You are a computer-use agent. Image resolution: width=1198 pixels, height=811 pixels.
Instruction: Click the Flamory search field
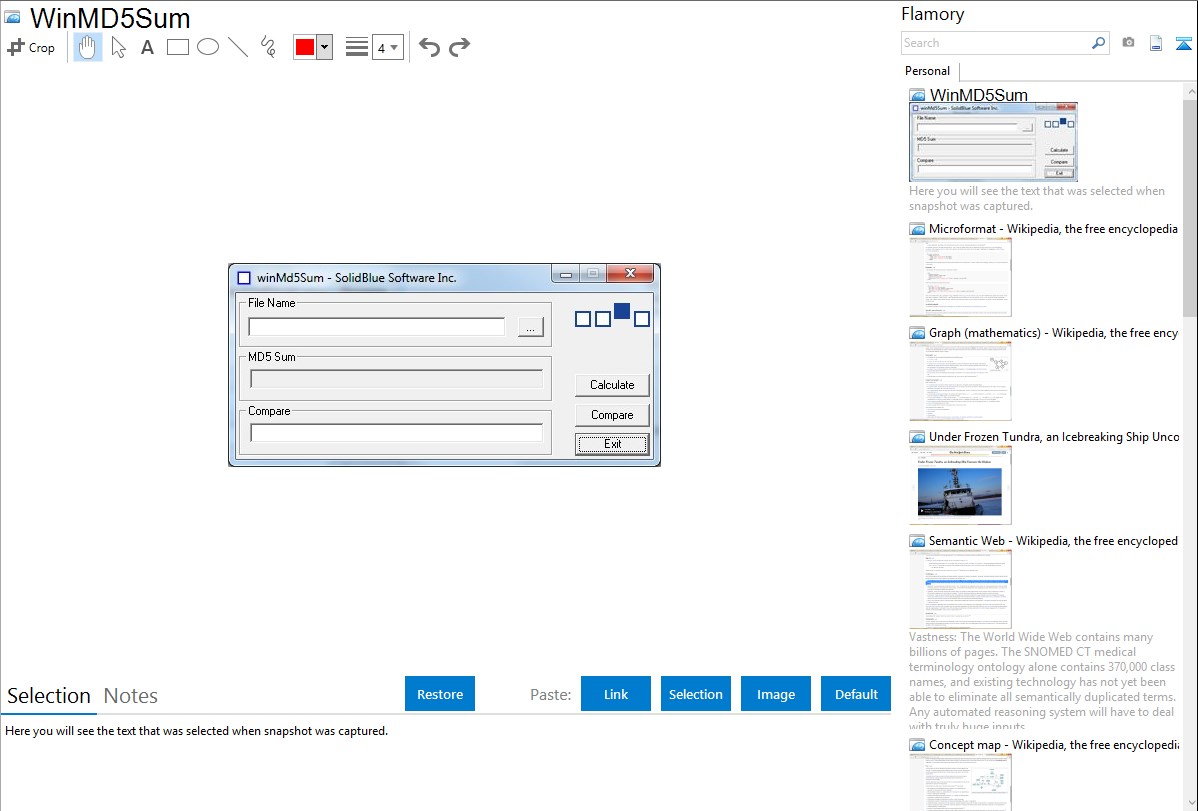996,43
